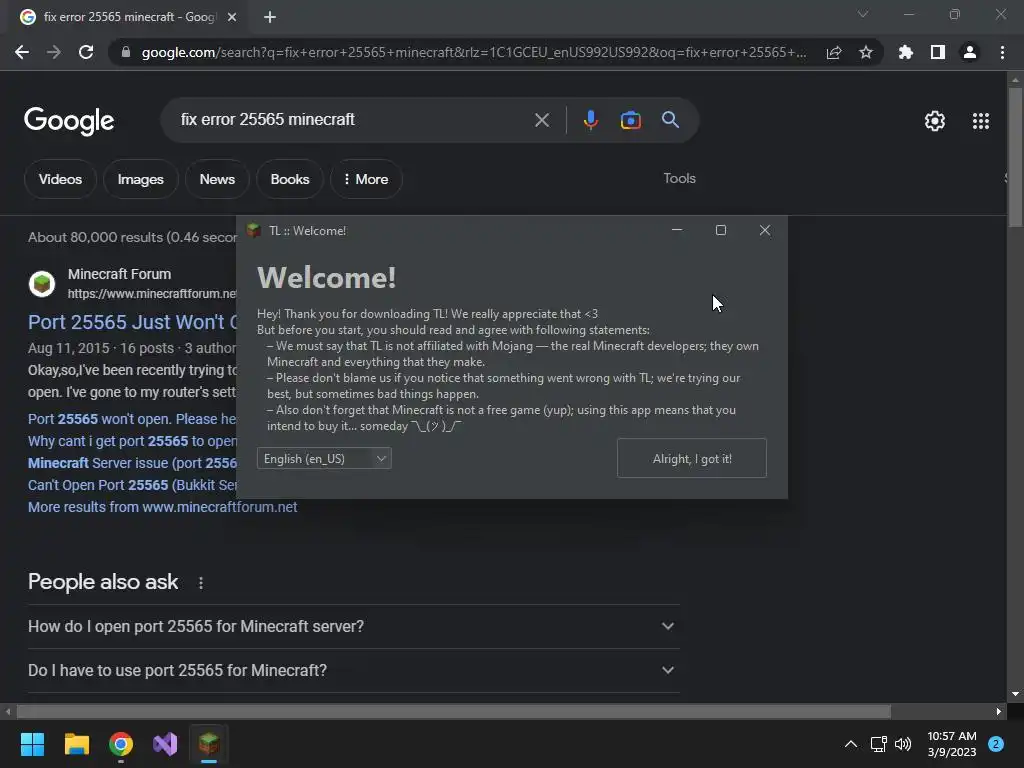Click the scroll-down arrow of vertical scrollbar
Screen dimensions: 1024x768
pos(1015,694)
